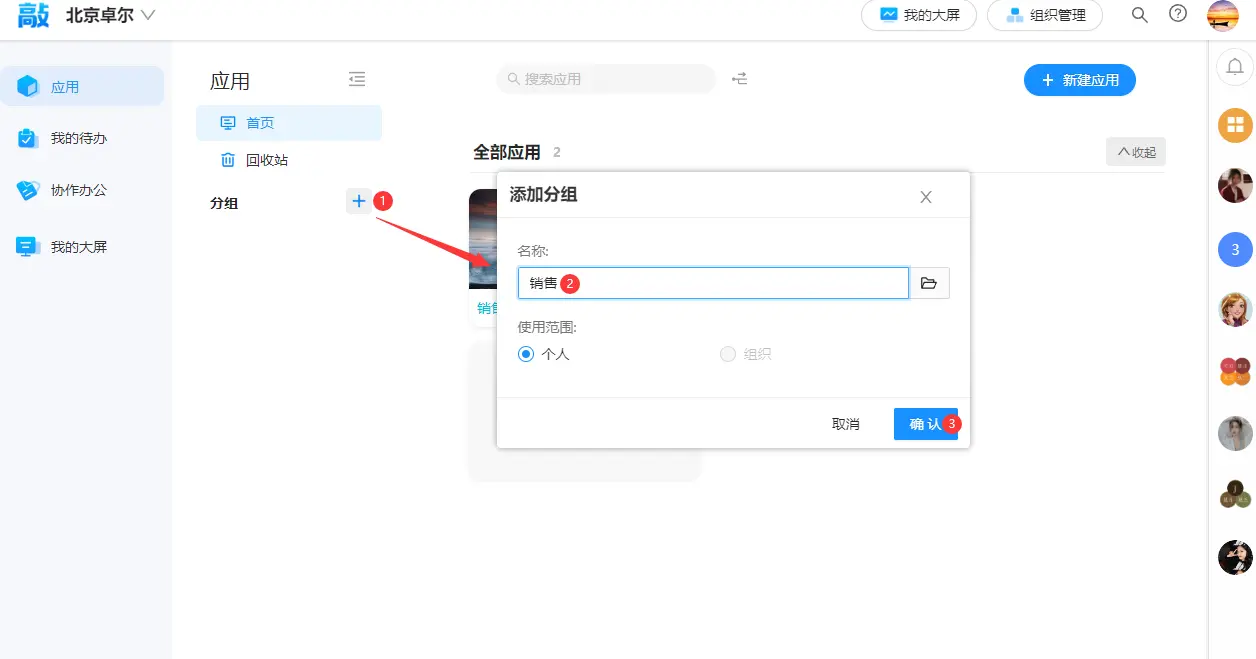Click the 新建应用 button
Viewport: 1256px width, 659px height.
point(1080,80)
